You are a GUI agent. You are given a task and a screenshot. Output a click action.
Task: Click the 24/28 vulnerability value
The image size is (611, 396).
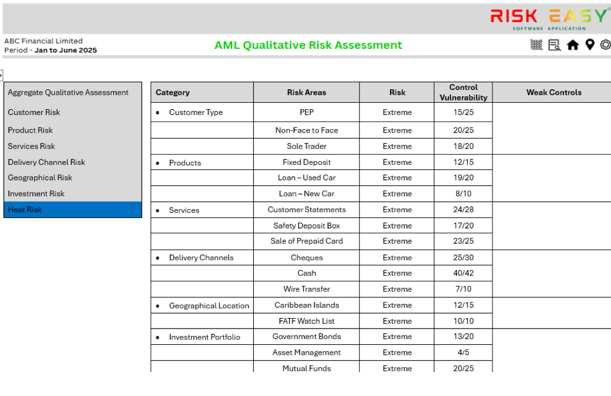point(463,210)
